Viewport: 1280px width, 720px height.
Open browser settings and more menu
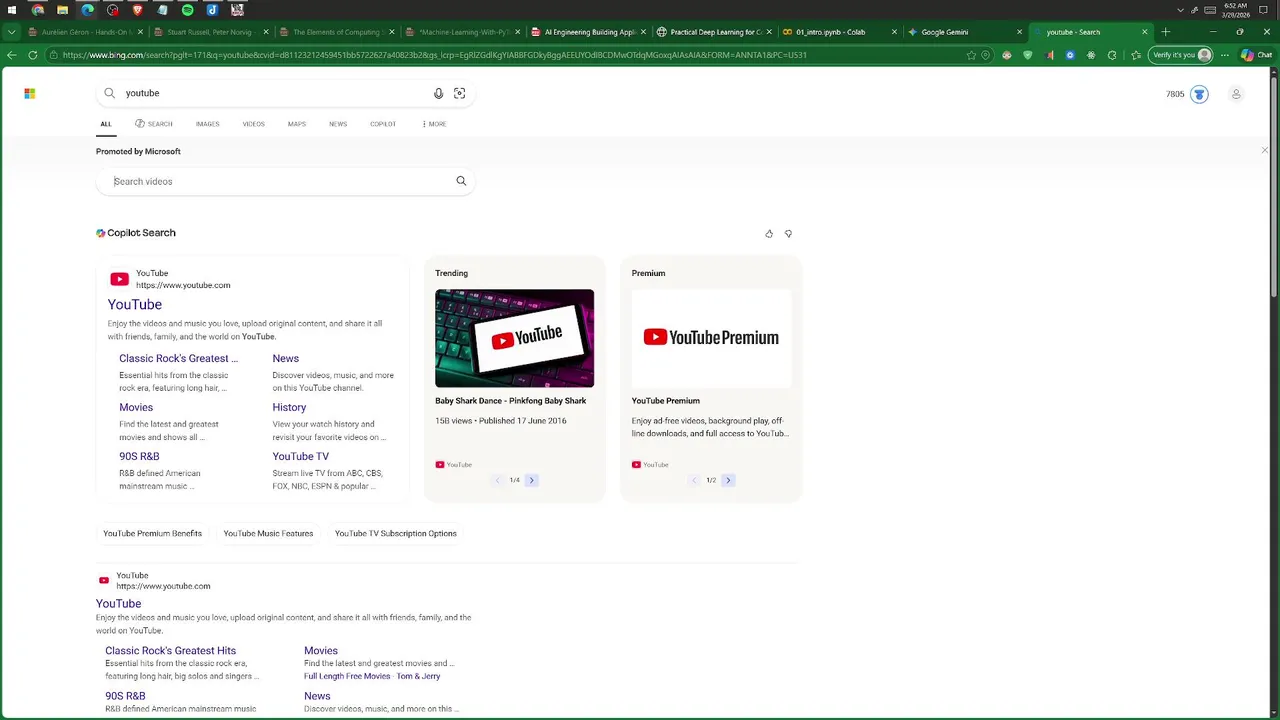click(x=1225, y=55)
